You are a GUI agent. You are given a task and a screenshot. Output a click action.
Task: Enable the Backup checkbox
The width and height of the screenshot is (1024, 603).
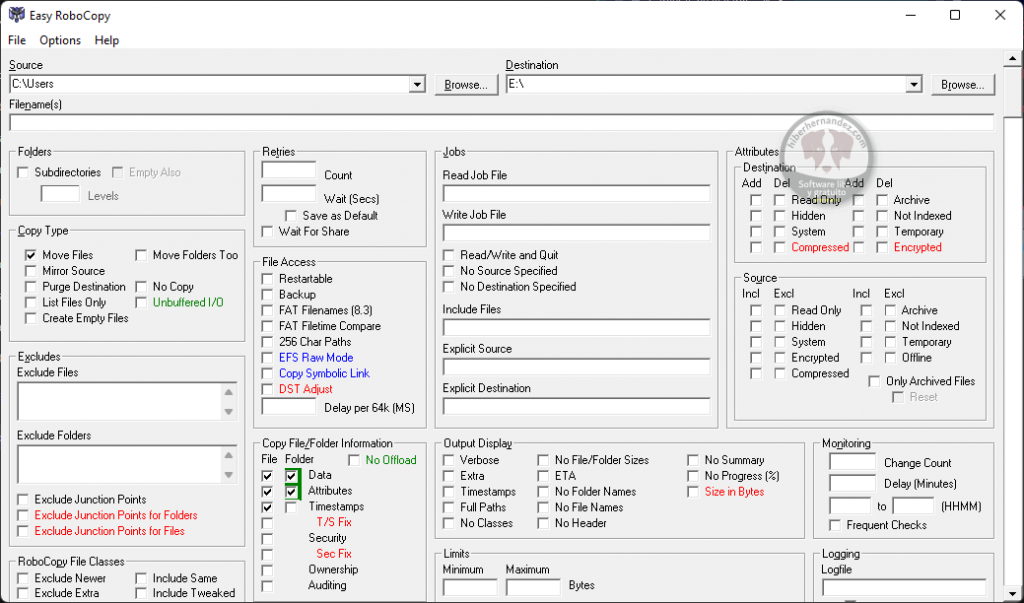267,295
